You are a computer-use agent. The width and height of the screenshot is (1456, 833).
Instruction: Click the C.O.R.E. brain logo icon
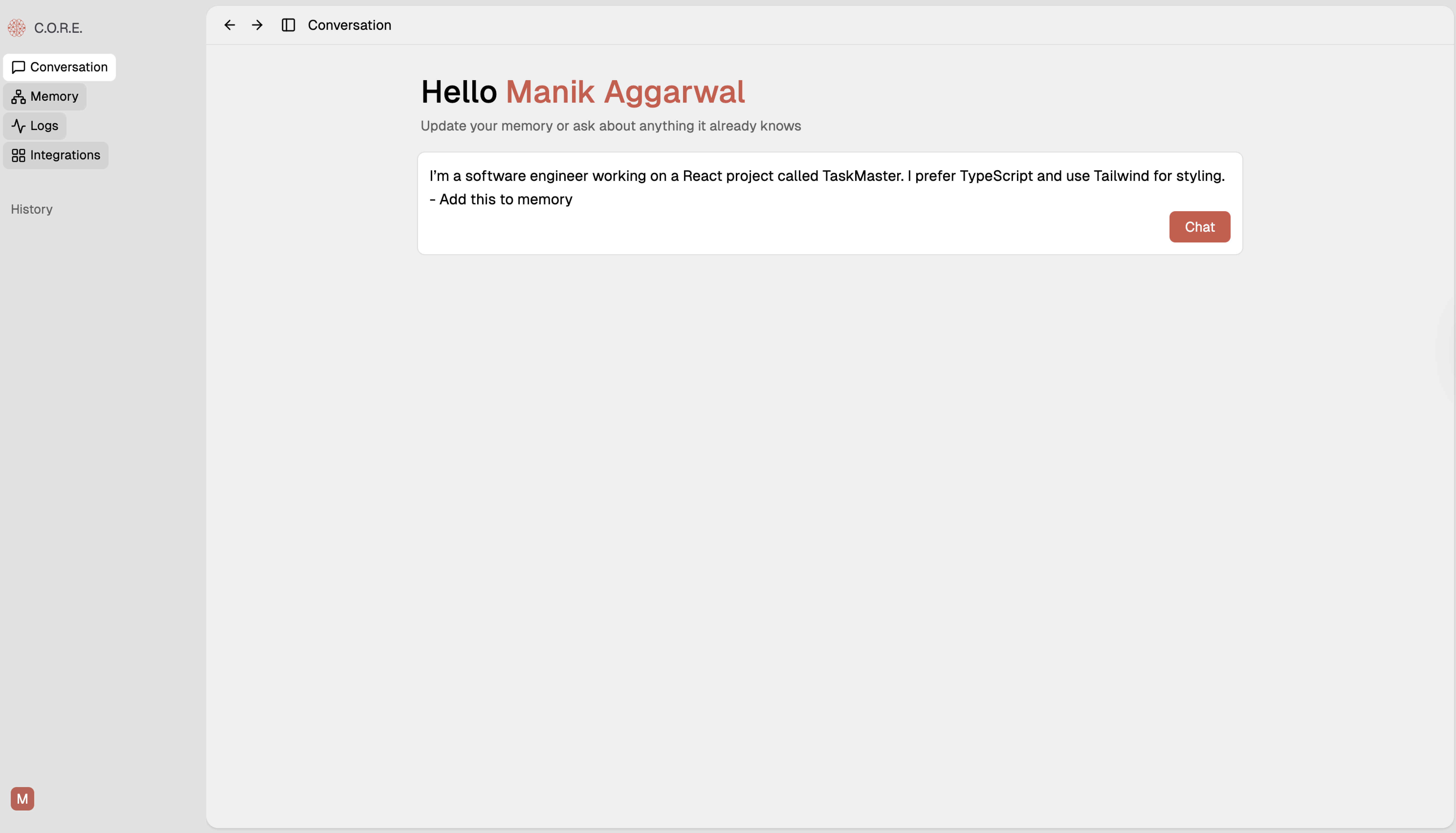(17, 27)
